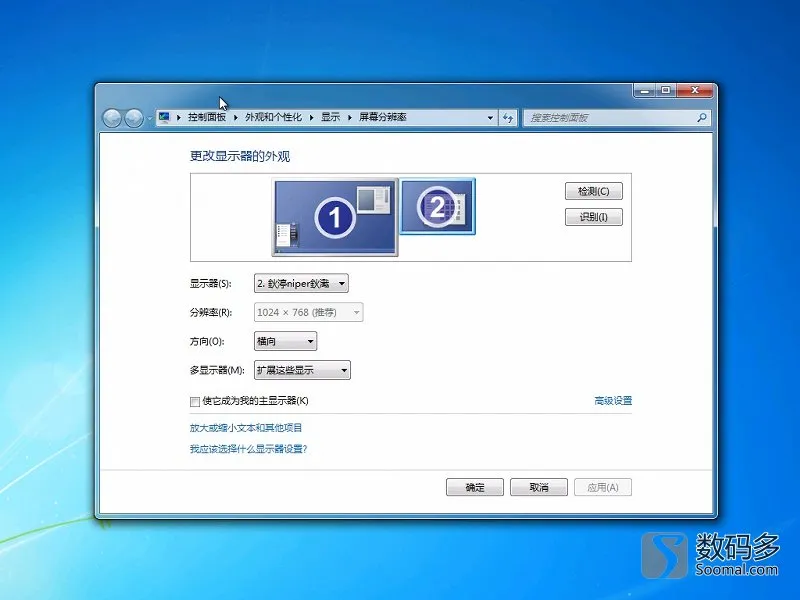Click the 确定 button
This screenshot has height=600, width=800.
pos(474,487)
